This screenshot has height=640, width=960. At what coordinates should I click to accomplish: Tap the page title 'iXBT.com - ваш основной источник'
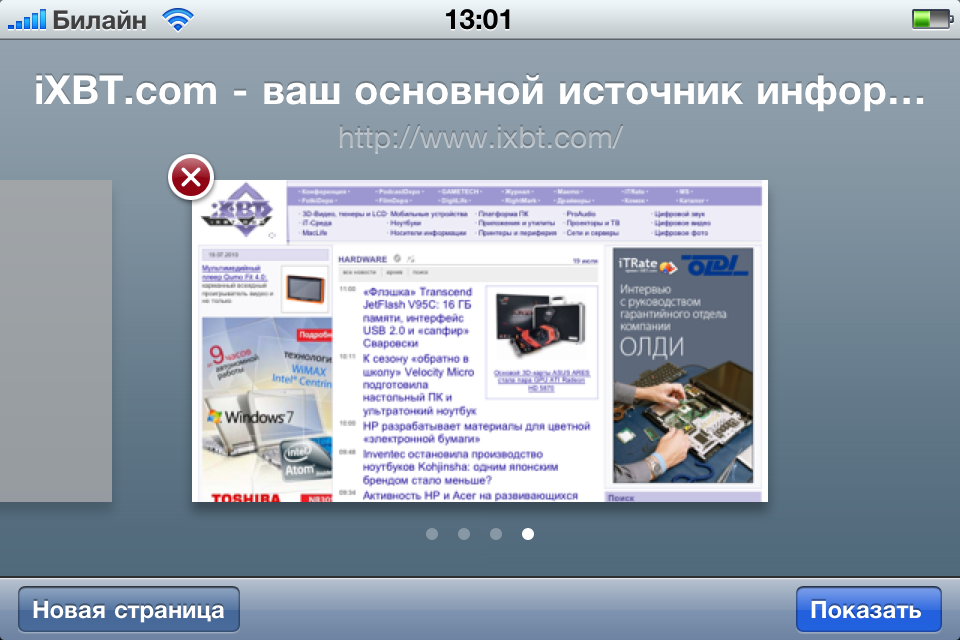click(479, 91)
